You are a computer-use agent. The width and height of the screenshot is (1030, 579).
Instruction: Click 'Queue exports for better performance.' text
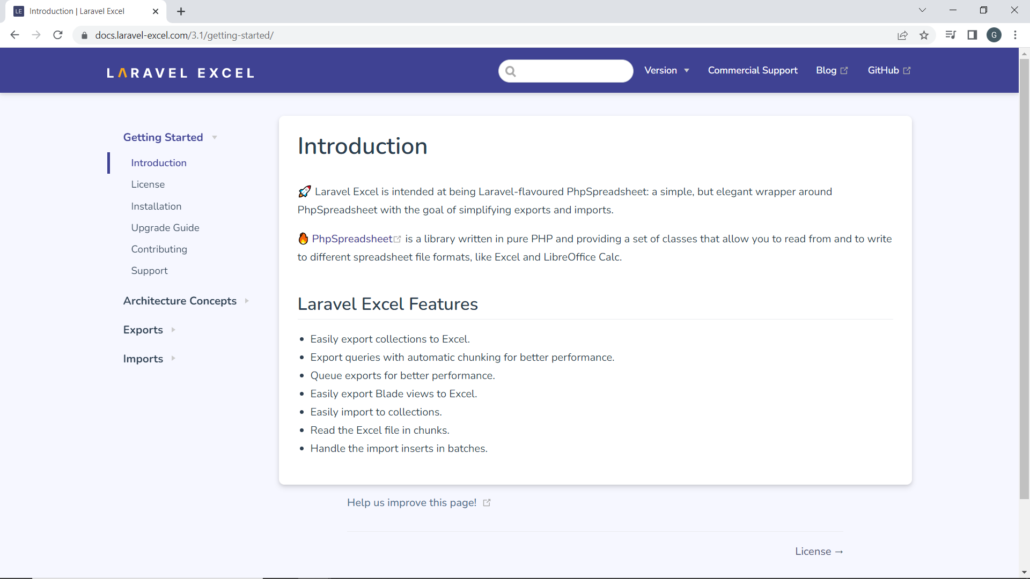(403, 376)
